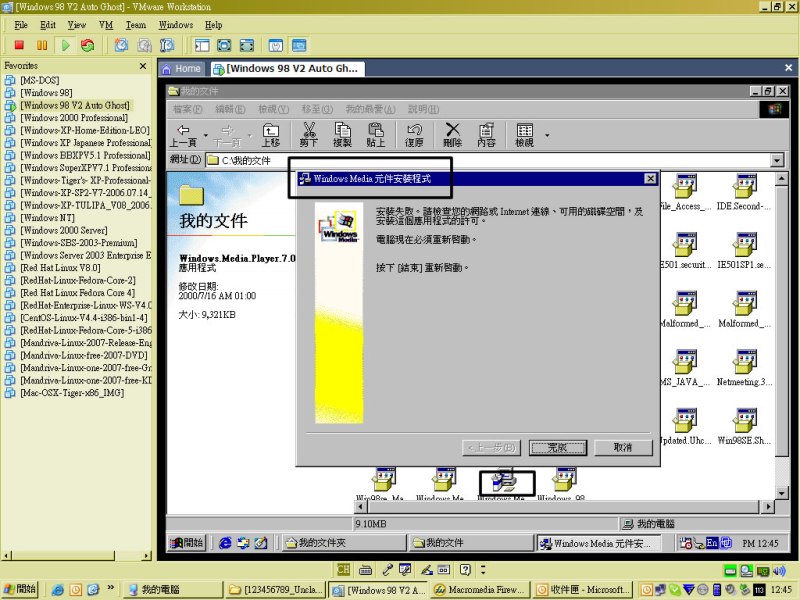Select [Windows NT] in Favorites
The height and width of the screenshot is (600, 800).
click(x=47, y=218)
